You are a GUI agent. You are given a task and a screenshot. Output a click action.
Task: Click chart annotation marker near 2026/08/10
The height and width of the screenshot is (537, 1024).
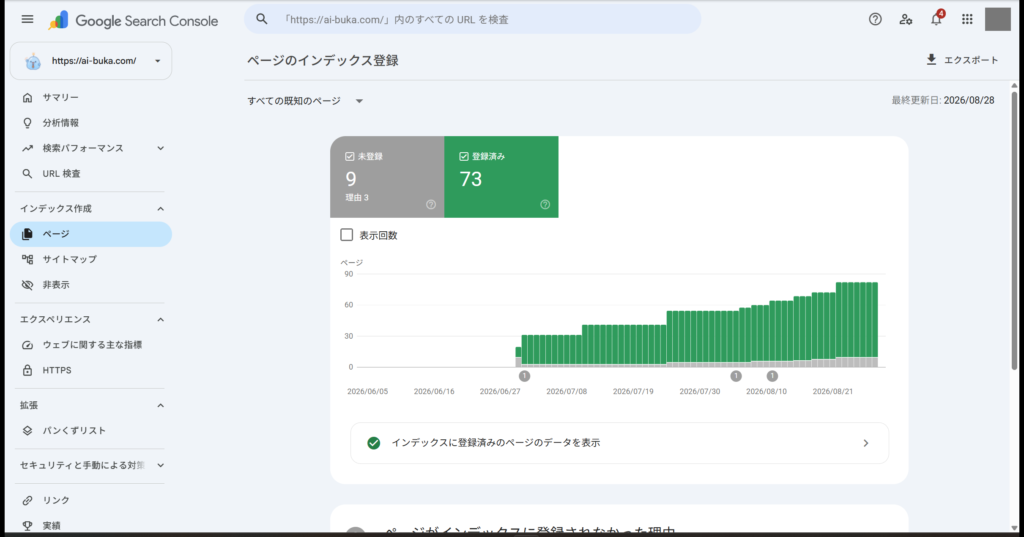coord(773,376)
